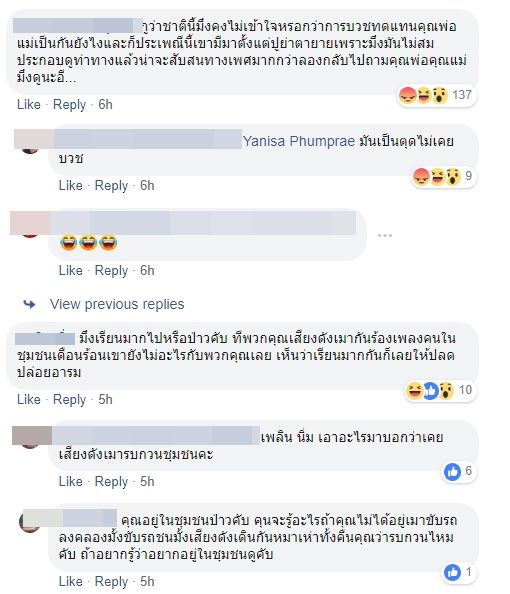The height and width of the screenshot is (594, 510).
Task: Open Yanisa Phumprae profile link
Action: 299,141
